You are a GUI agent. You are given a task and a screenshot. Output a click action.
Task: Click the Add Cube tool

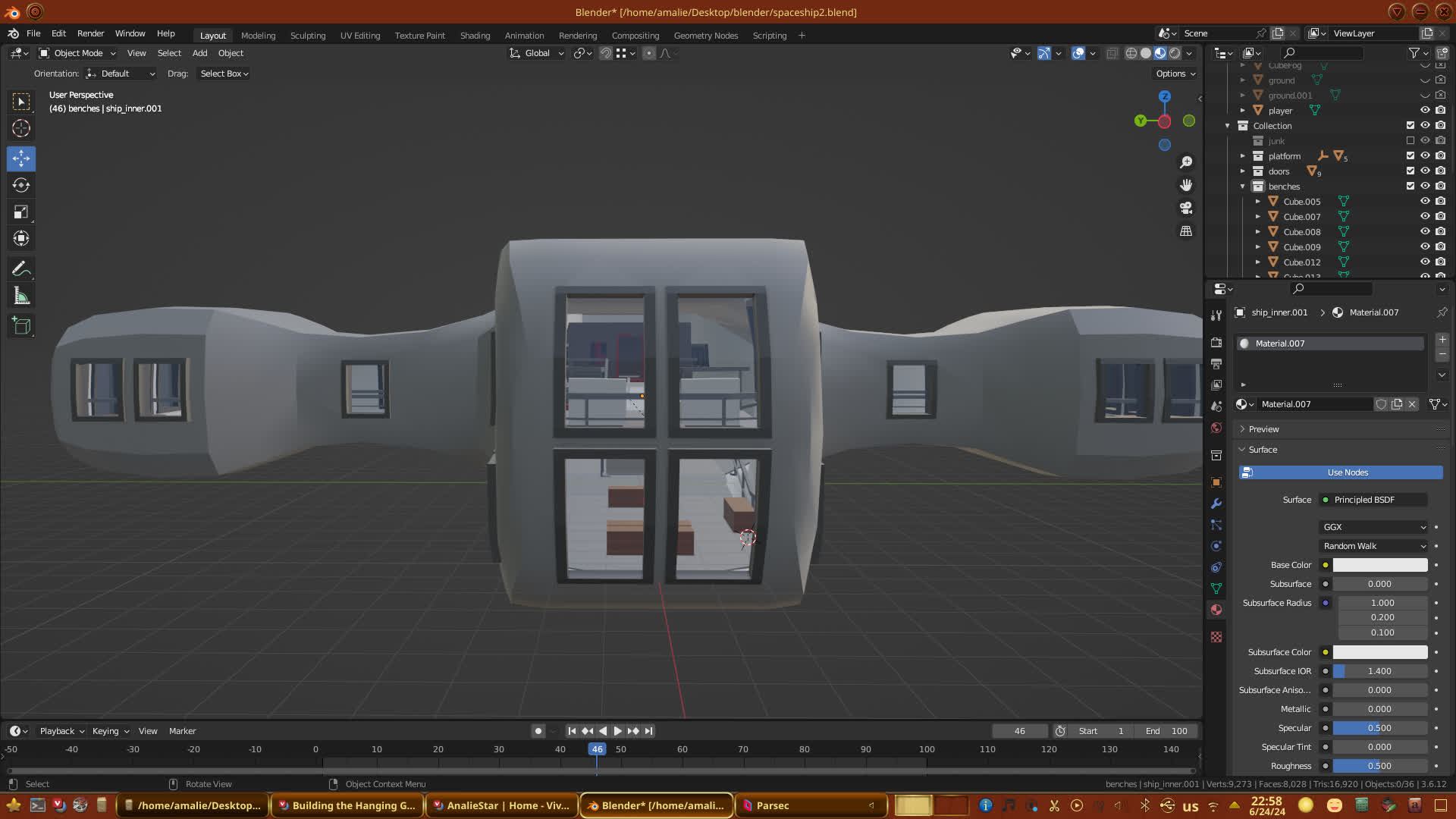[x=21, y=326]
